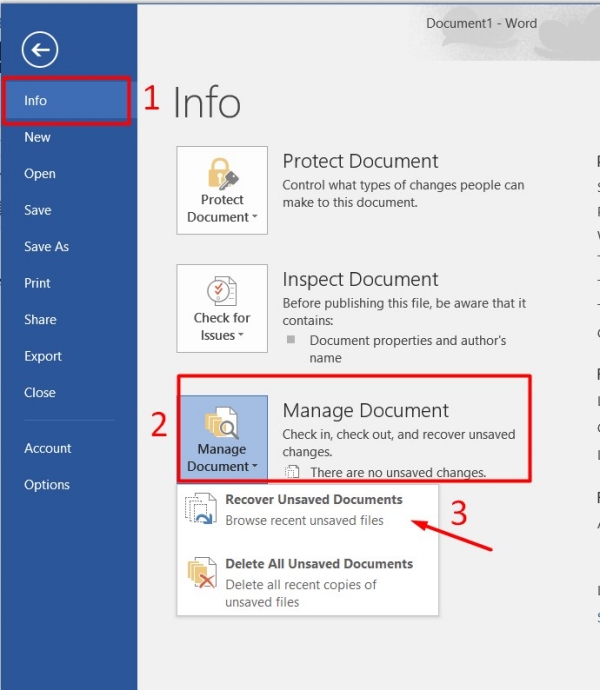
Task: Open Account settings in sidebar
Action: click(48, 448)
